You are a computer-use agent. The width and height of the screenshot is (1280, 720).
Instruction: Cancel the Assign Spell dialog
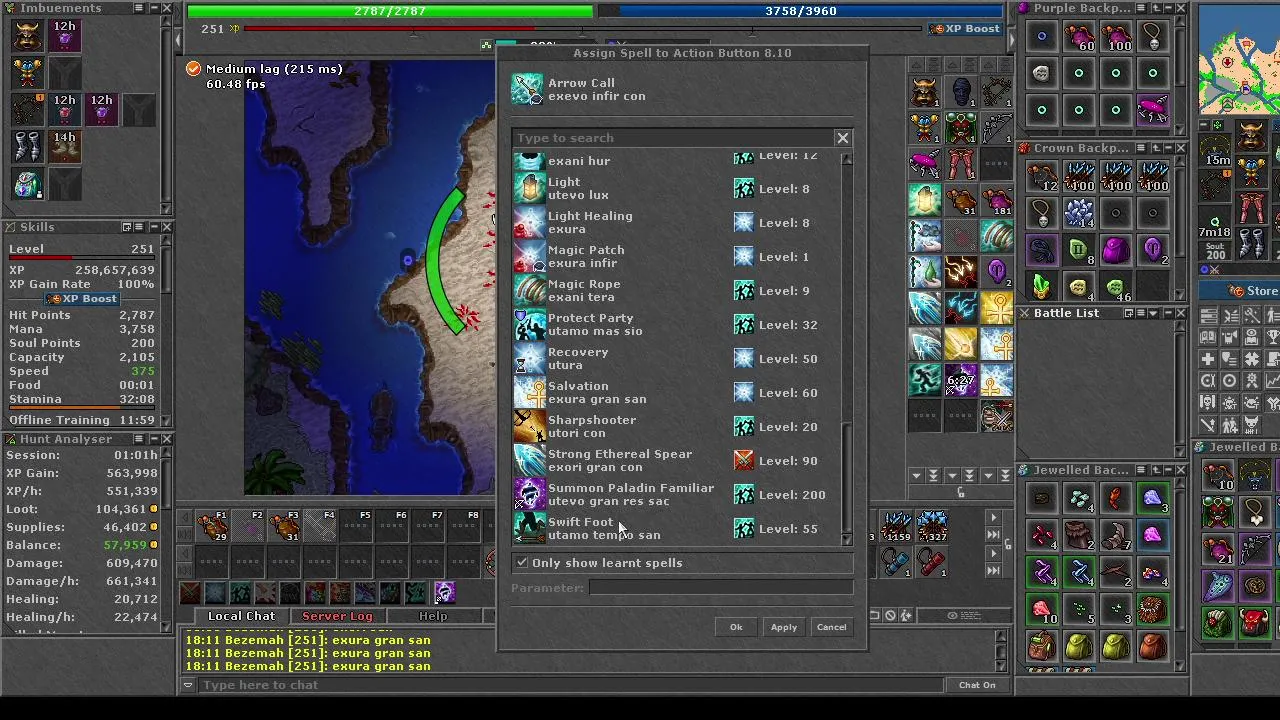832,627
